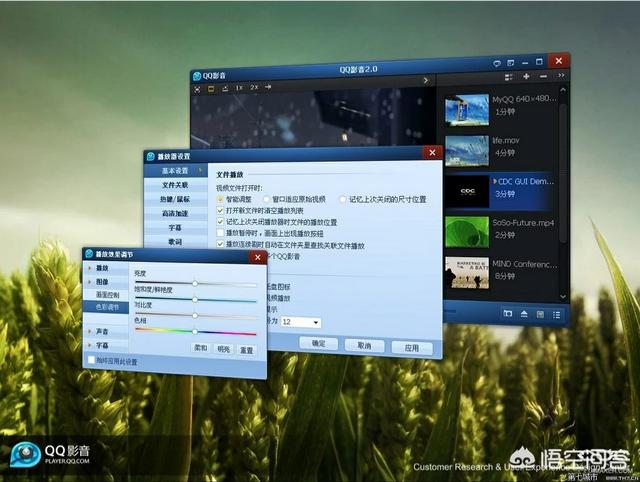Click the 确定 button in player settings
Screen dimensions: 640x482
coord(318,344)
